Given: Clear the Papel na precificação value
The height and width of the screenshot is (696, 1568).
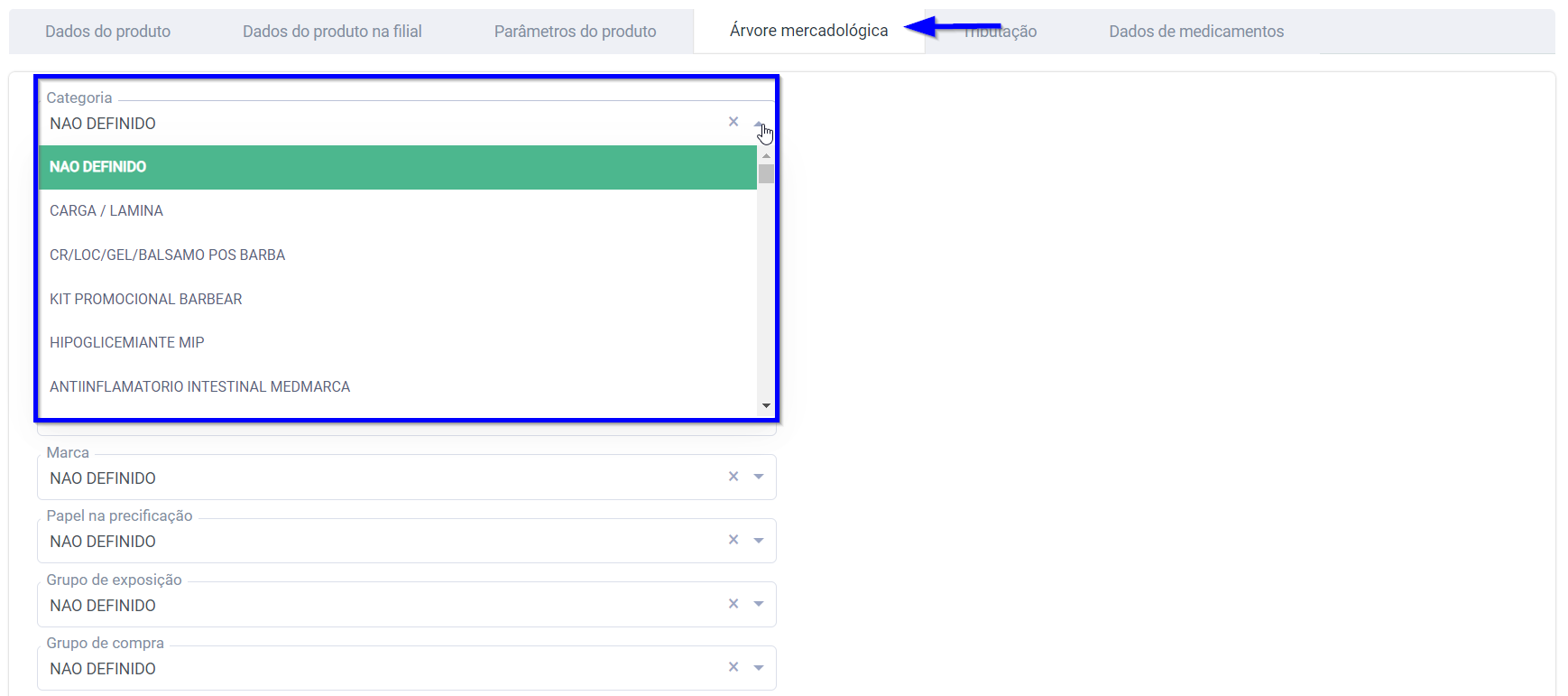Looking at the screenshot, I should (733, 540).
